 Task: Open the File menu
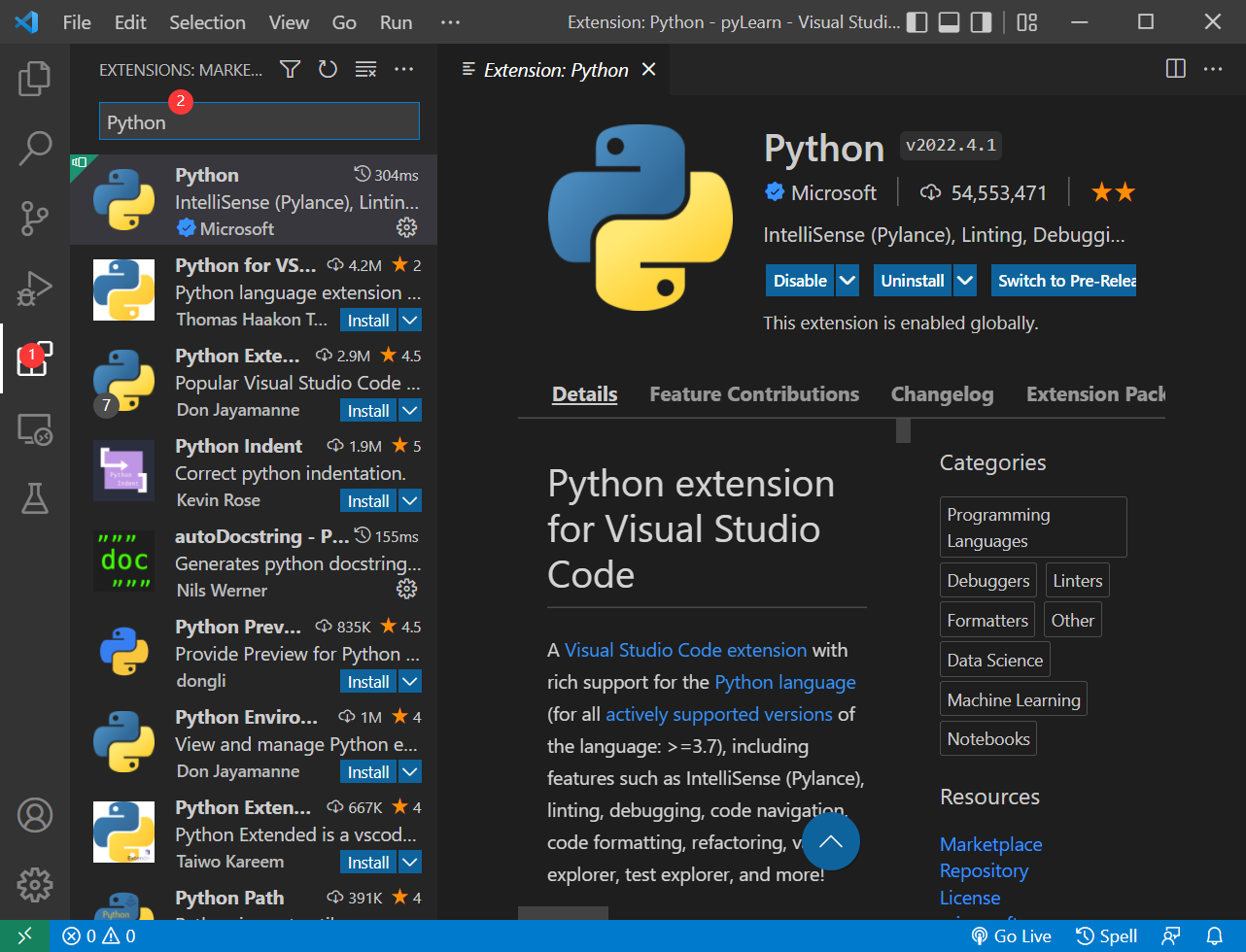click(77, 21)
